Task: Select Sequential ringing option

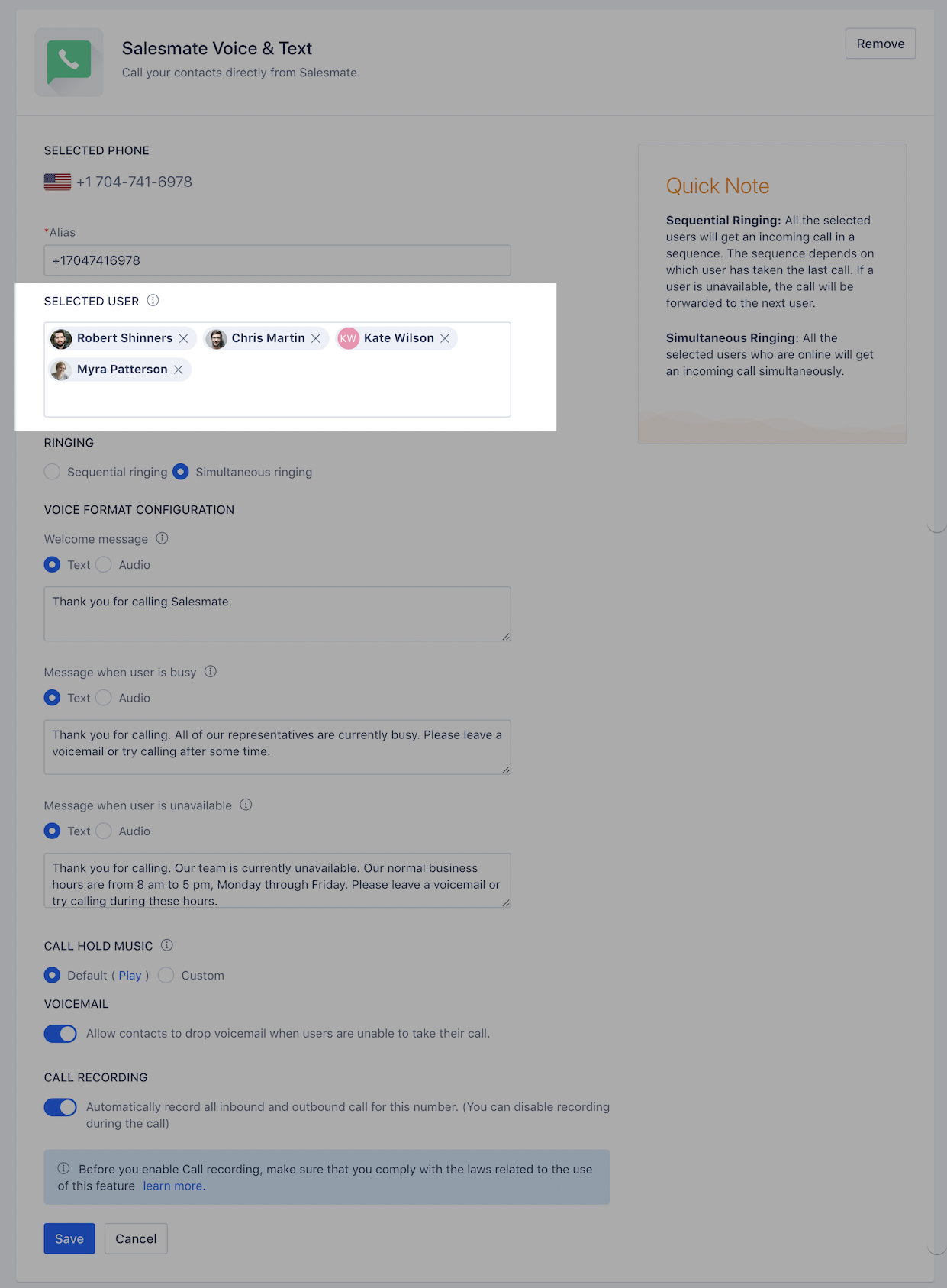Action: (52, 472)
